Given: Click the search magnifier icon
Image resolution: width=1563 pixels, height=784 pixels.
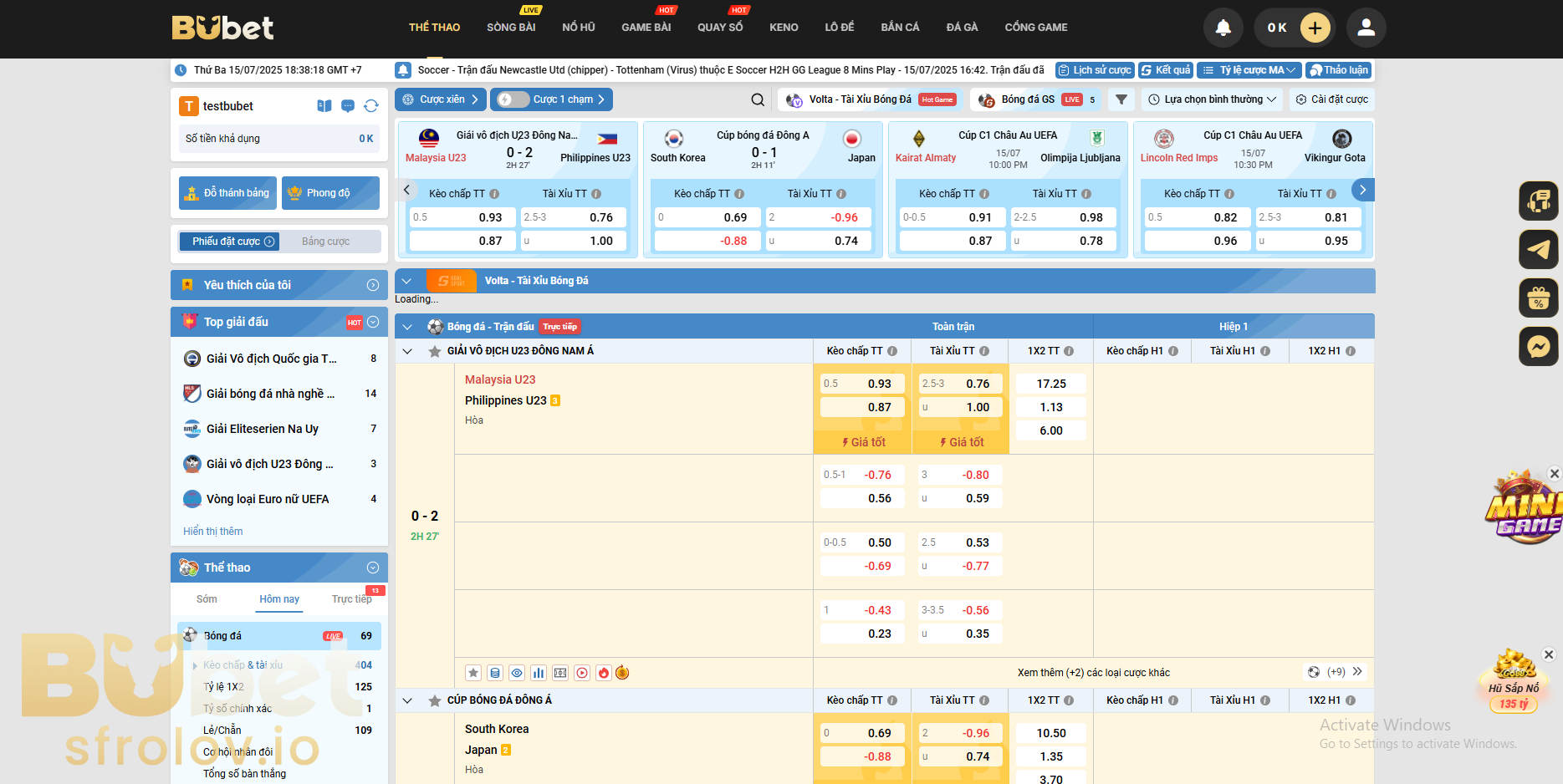Looking at the screenshot, I should coord(758,99).
